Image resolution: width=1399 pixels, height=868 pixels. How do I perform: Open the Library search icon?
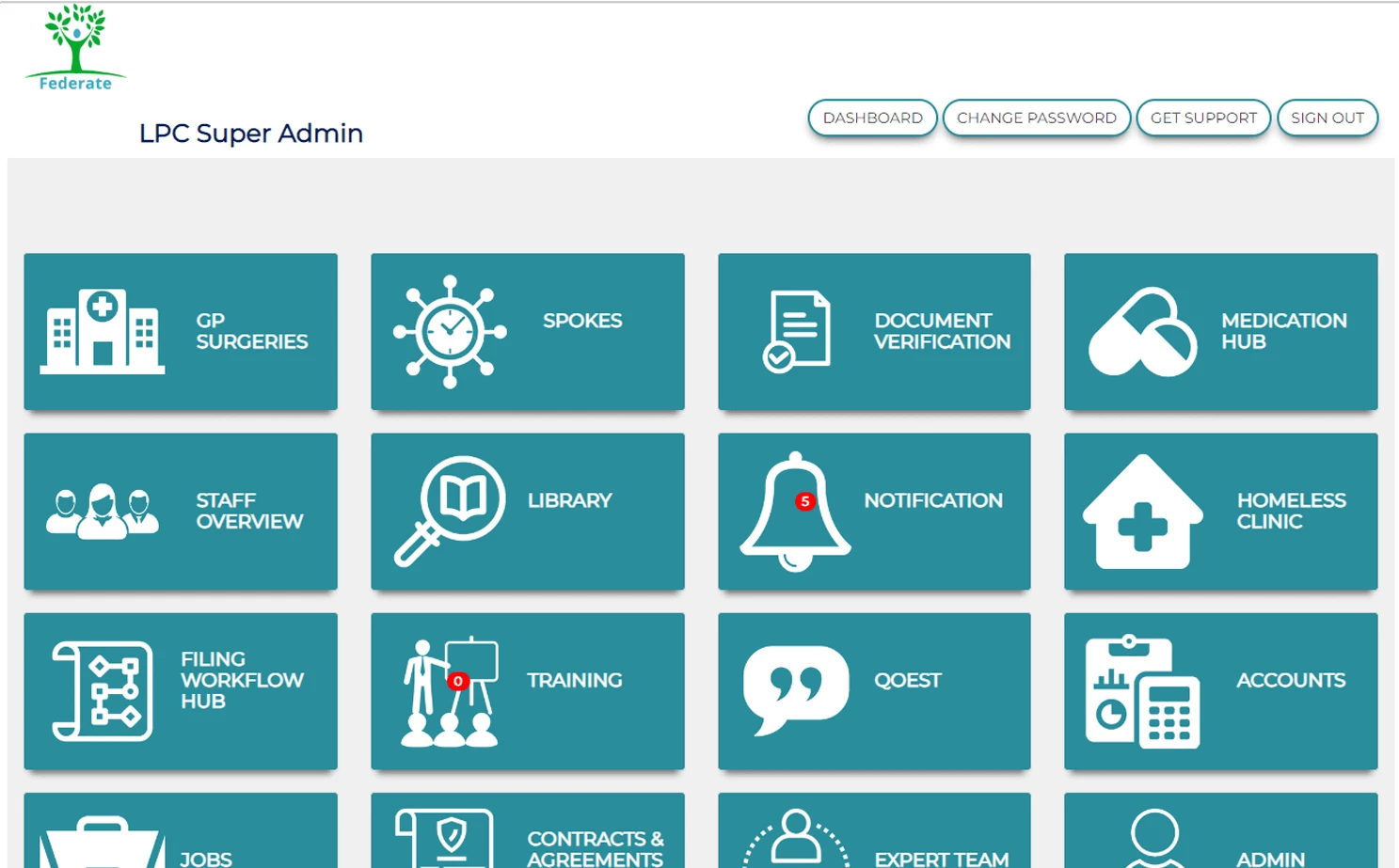527,511
